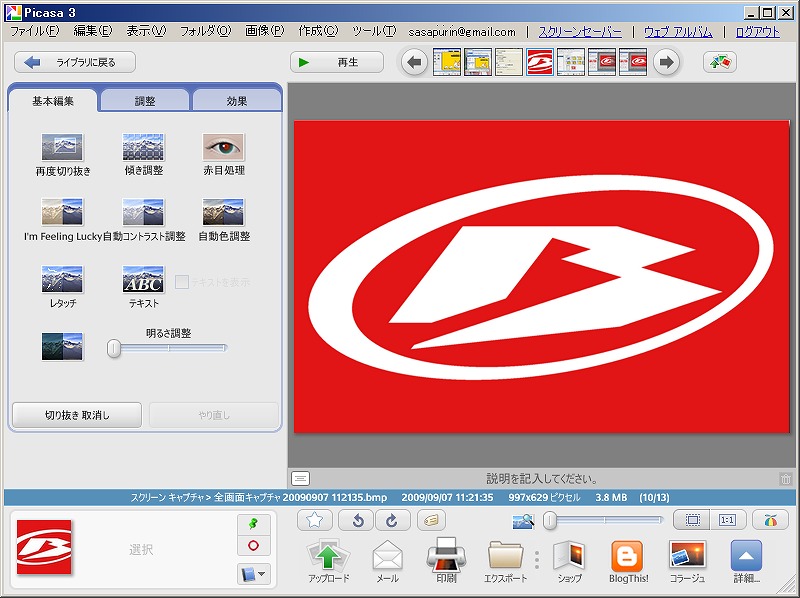Click the (10/13) photo counter text
800x598 pixels.
click(654, 497)
